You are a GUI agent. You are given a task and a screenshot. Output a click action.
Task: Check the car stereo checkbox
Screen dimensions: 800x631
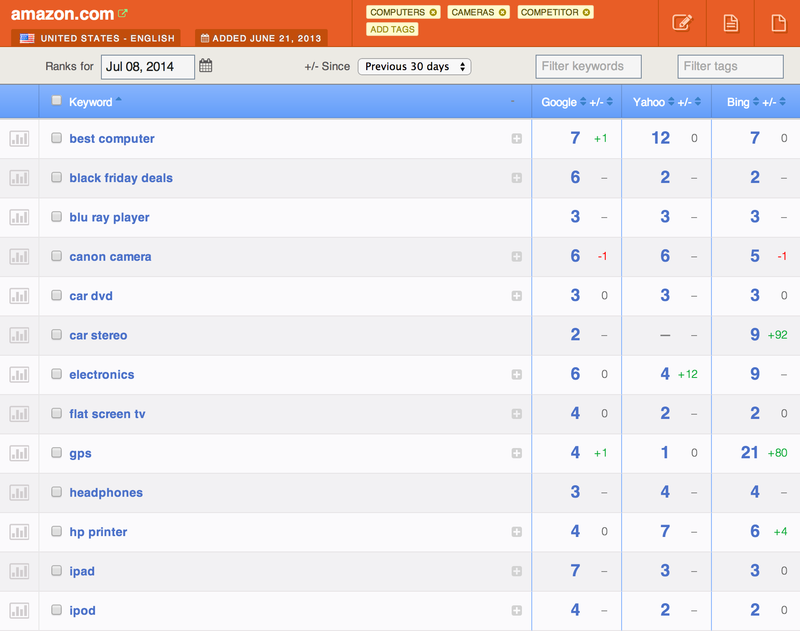[x=57, y=334]
